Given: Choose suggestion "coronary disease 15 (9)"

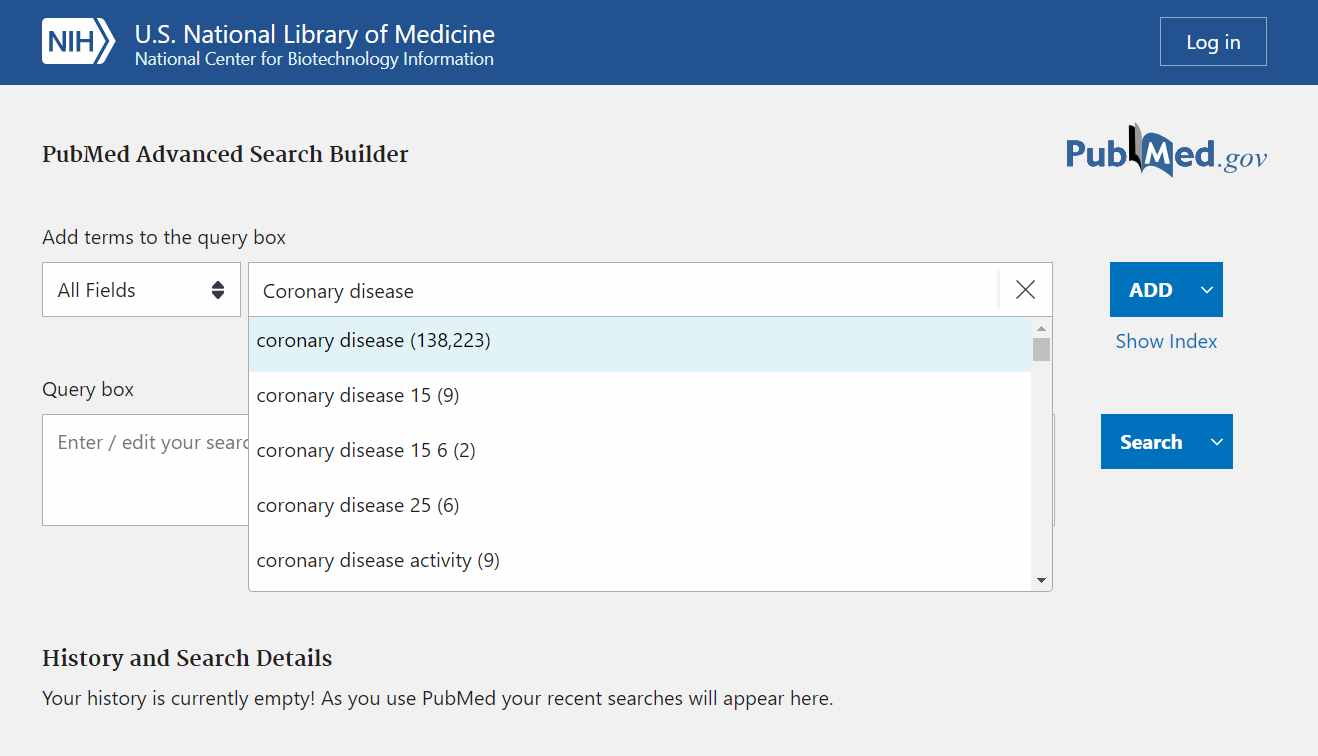Looking at the screenshot, I should point(358,396).
